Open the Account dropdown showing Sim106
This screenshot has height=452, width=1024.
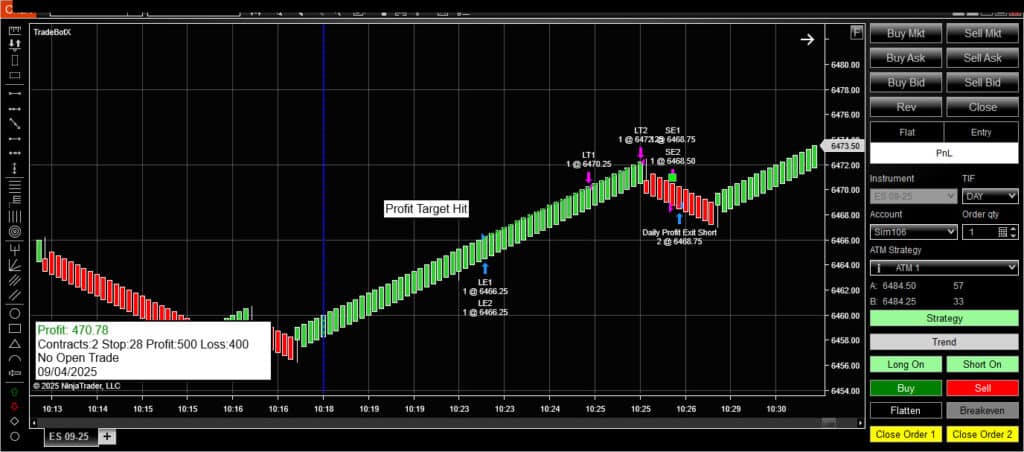[x=913, y=232]
